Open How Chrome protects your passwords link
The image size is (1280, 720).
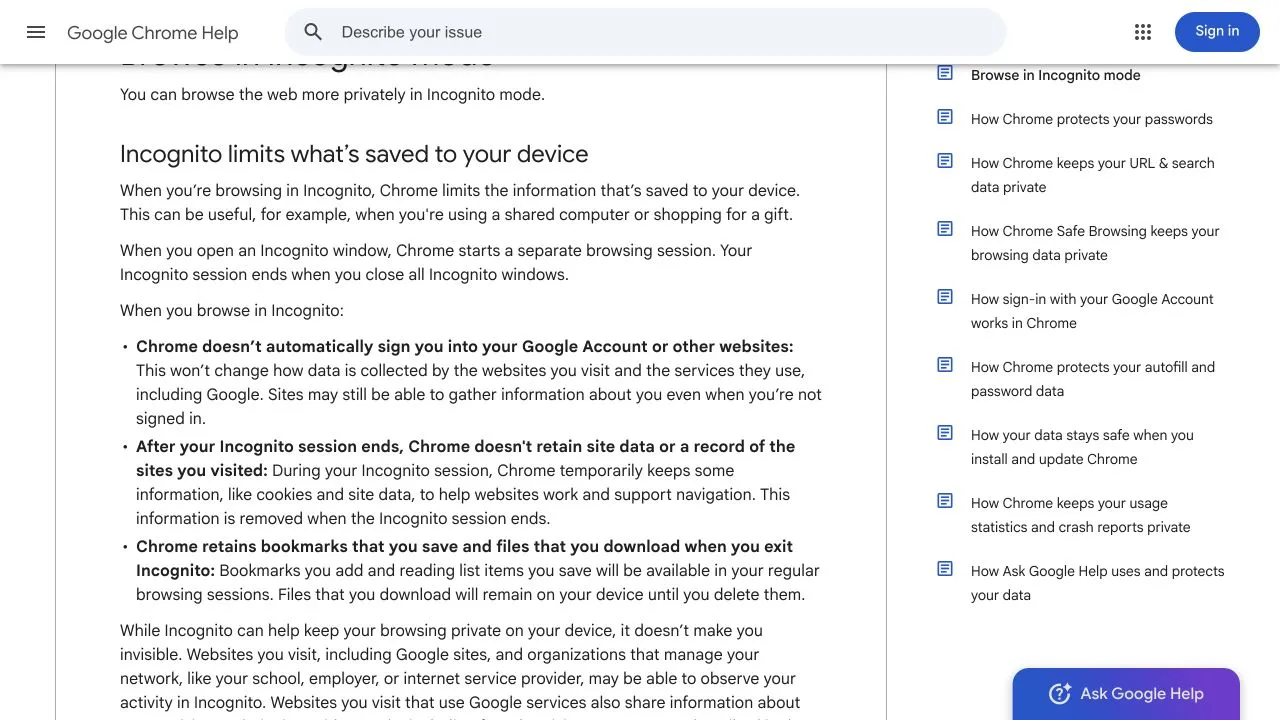[x=1091, y=119]
